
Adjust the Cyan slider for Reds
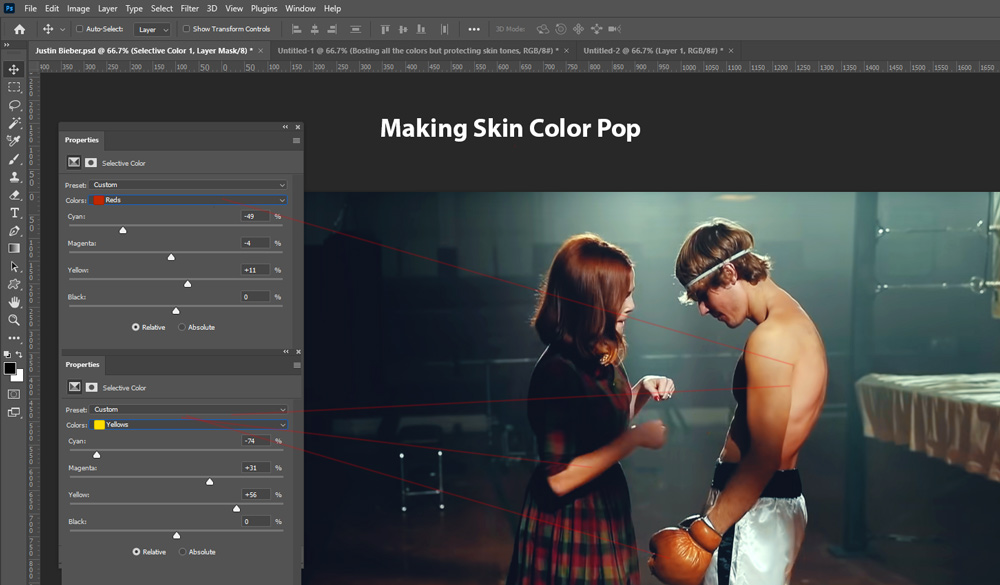coord(123,230)
